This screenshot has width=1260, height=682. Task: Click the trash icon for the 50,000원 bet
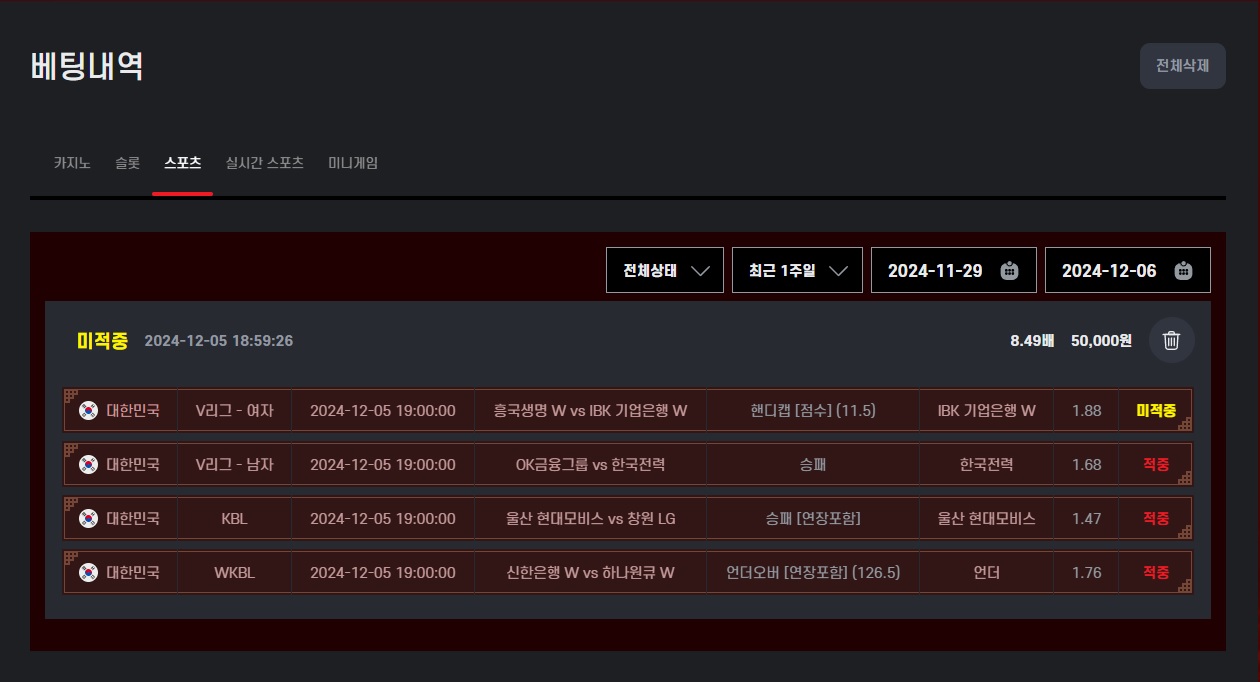[1171, 340]
